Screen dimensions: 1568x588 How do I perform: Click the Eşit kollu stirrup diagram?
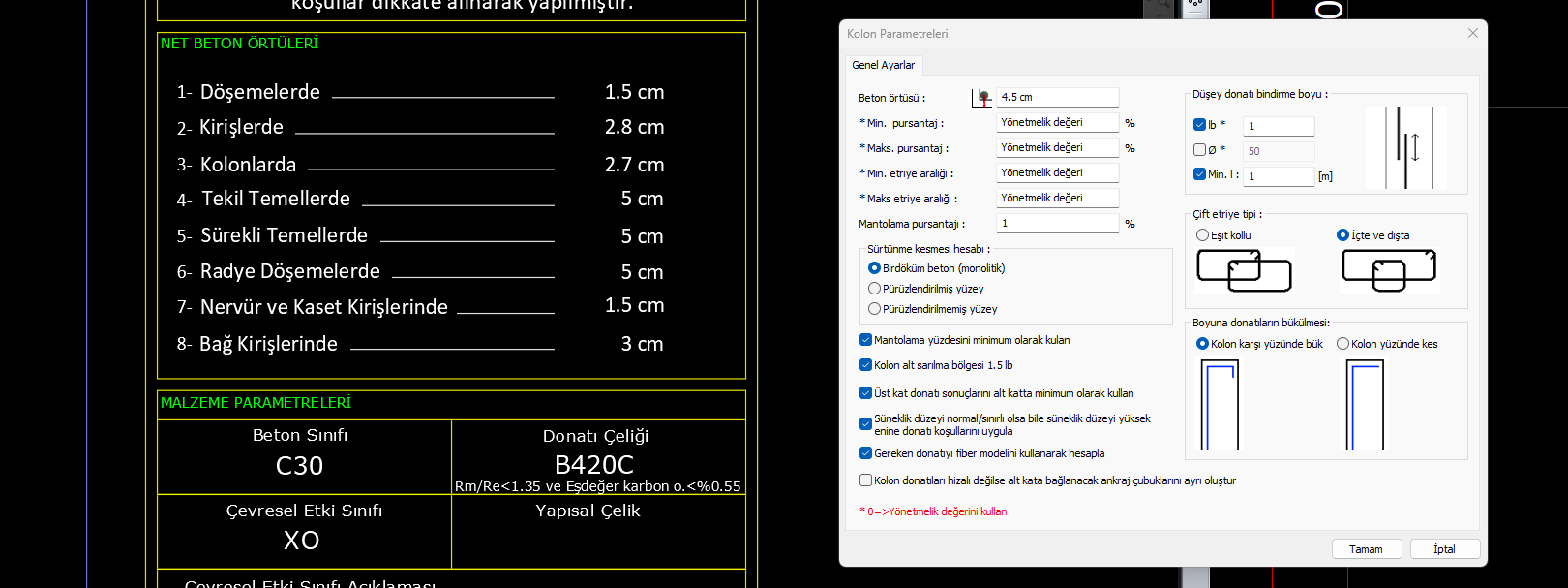1244,270
